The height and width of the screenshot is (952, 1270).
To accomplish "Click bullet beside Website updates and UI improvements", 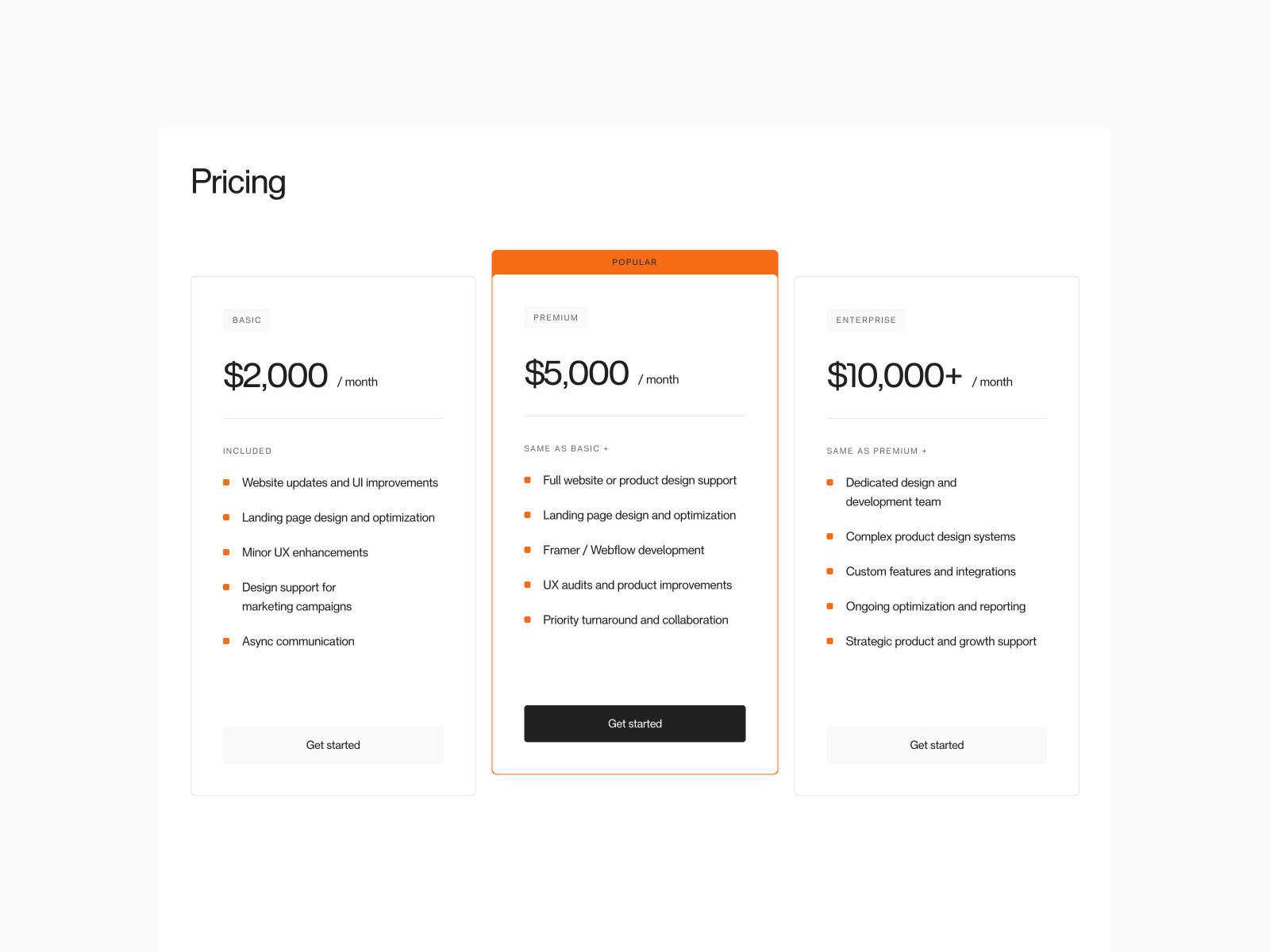I will point(226,482).
